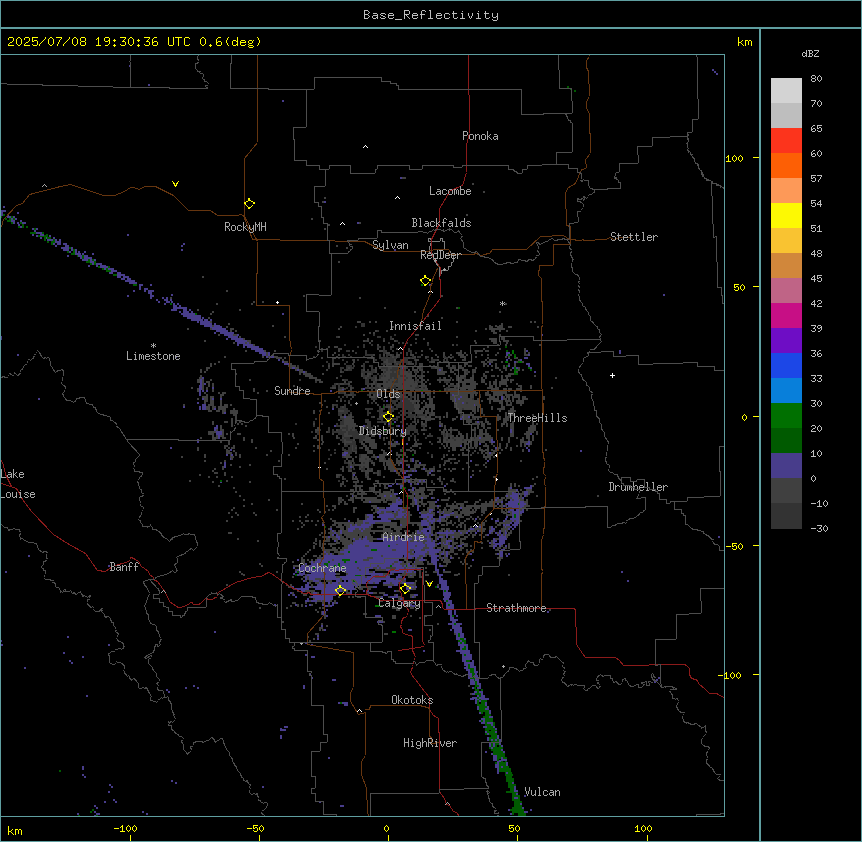Click the yellow marker above Calgary label

(x=405, y=589)
